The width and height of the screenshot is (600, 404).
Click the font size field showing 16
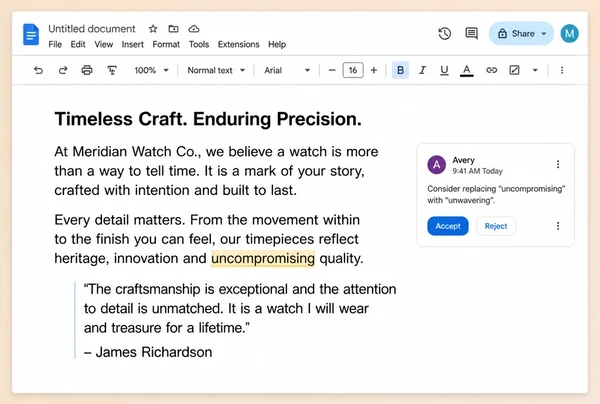click(353, 70)
